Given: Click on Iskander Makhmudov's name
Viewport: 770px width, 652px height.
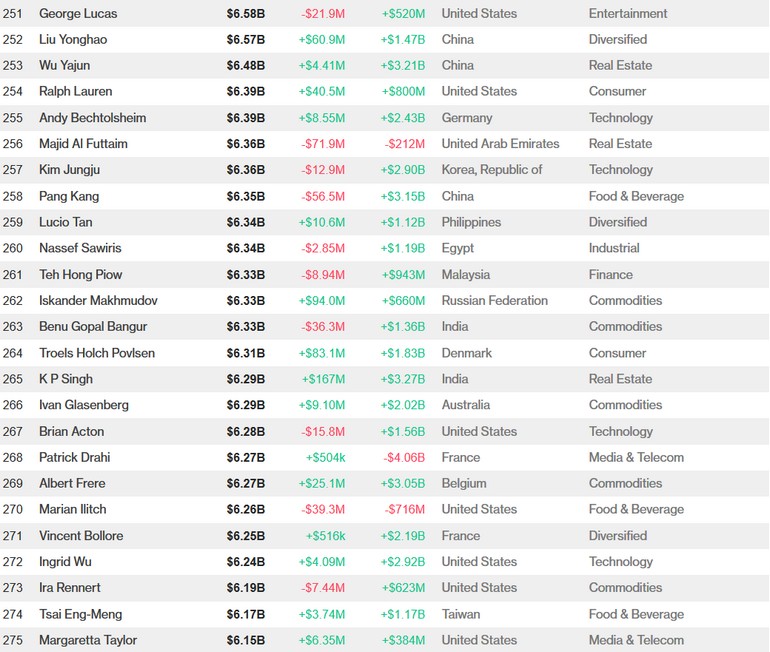Looking at the screenshot, I should tap(98, 300).
